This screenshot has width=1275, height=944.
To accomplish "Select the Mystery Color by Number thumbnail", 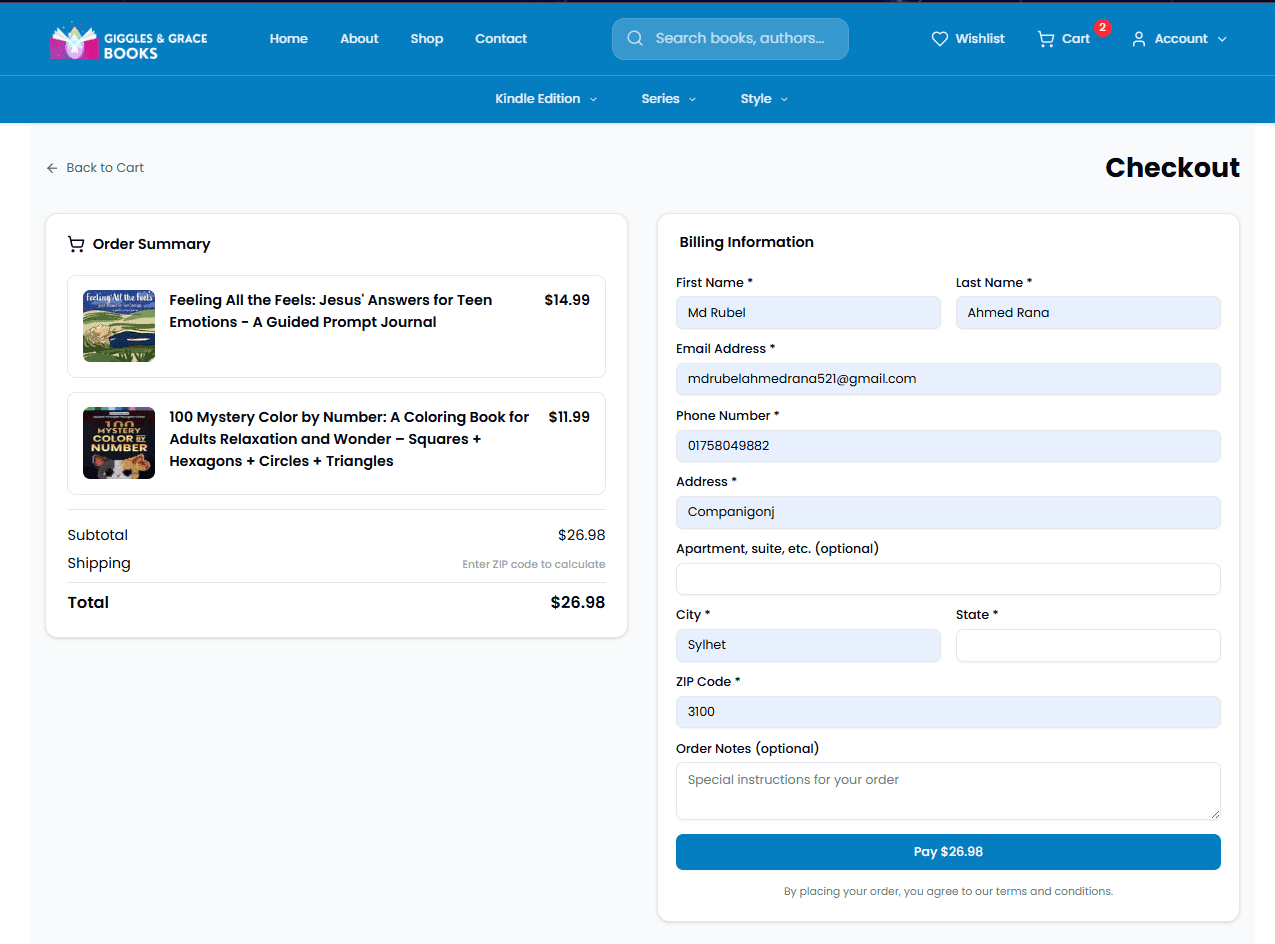I will click(119, 443).
